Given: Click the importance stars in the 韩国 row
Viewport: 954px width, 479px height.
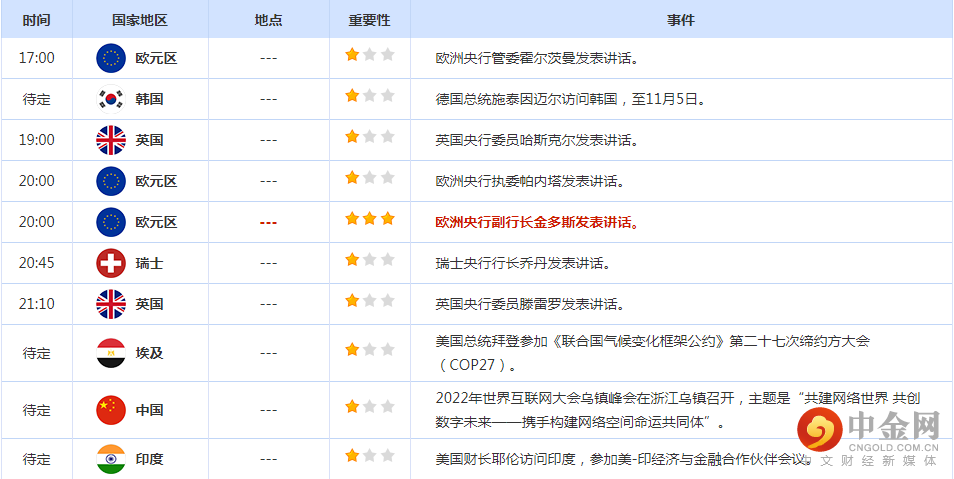Looking at the screenshot, I should (x=370, y=96).
